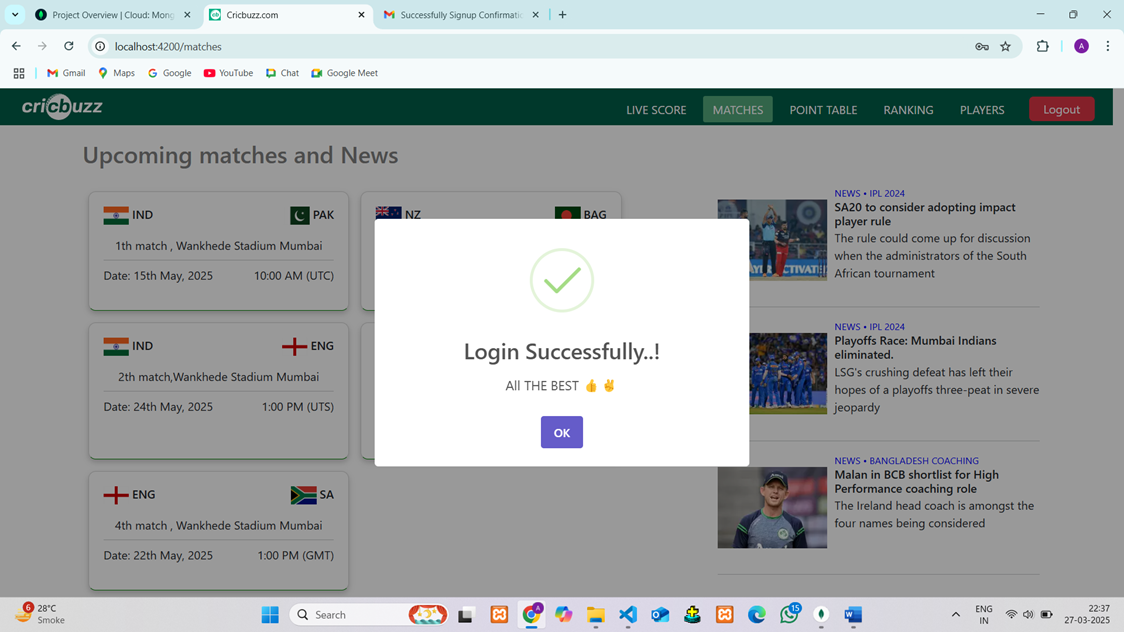Click the red Logout button
The height and width of the screenshot is (632, 1124).
(x=1061, y=109)
